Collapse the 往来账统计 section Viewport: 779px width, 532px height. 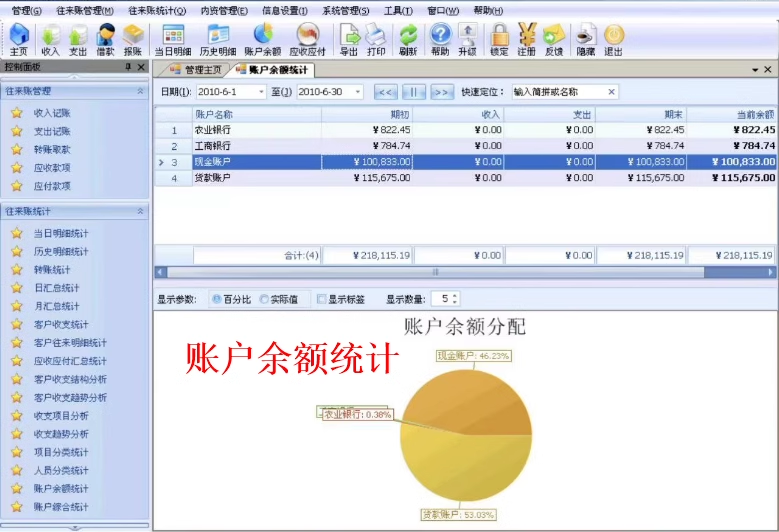pos(140,211)
